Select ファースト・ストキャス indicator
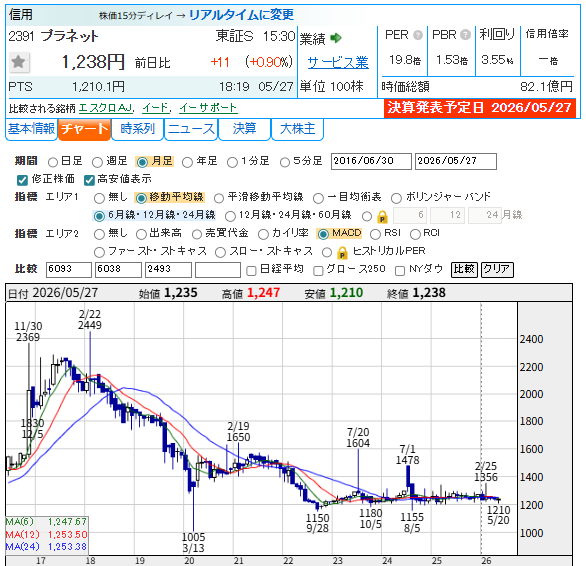The width and height of the screenshot is (586, 566). pyautogui.click(x=99, y=252)
